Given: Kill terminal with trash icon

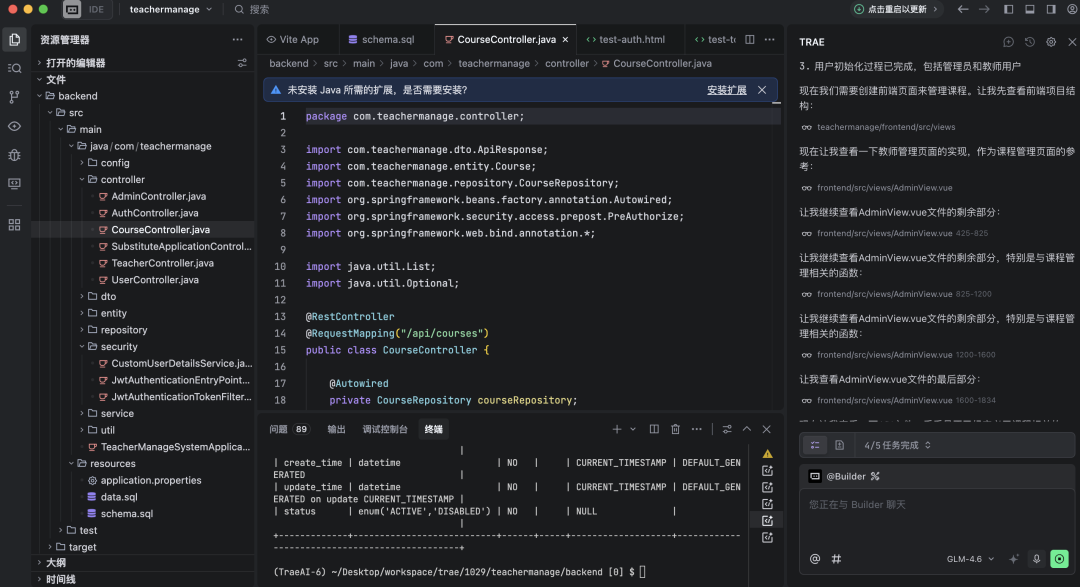Looking at the screenshot, I should 676,429.
